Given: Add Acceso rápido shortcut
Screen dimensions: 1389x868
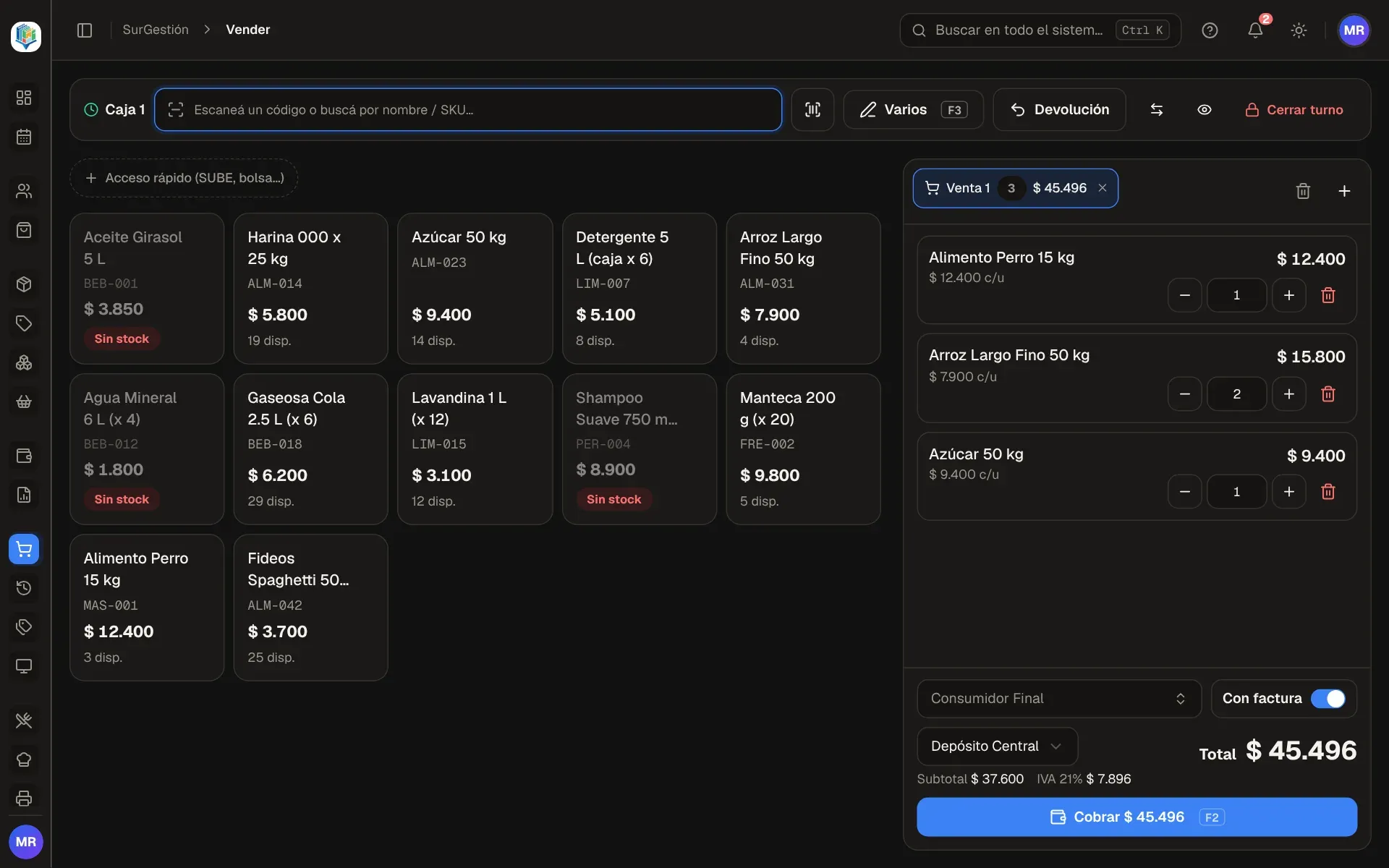Looking at the screenshot, I should point(184,178).
